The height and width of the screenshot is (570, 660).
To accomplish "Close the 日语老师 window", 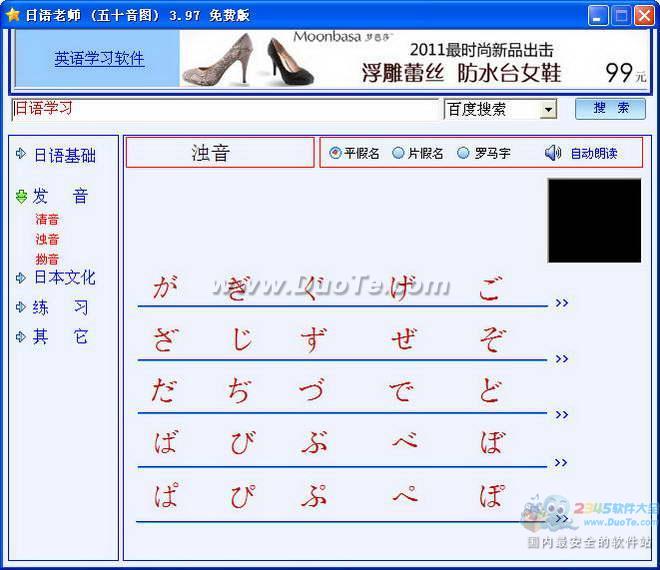I will coord(644,16).
